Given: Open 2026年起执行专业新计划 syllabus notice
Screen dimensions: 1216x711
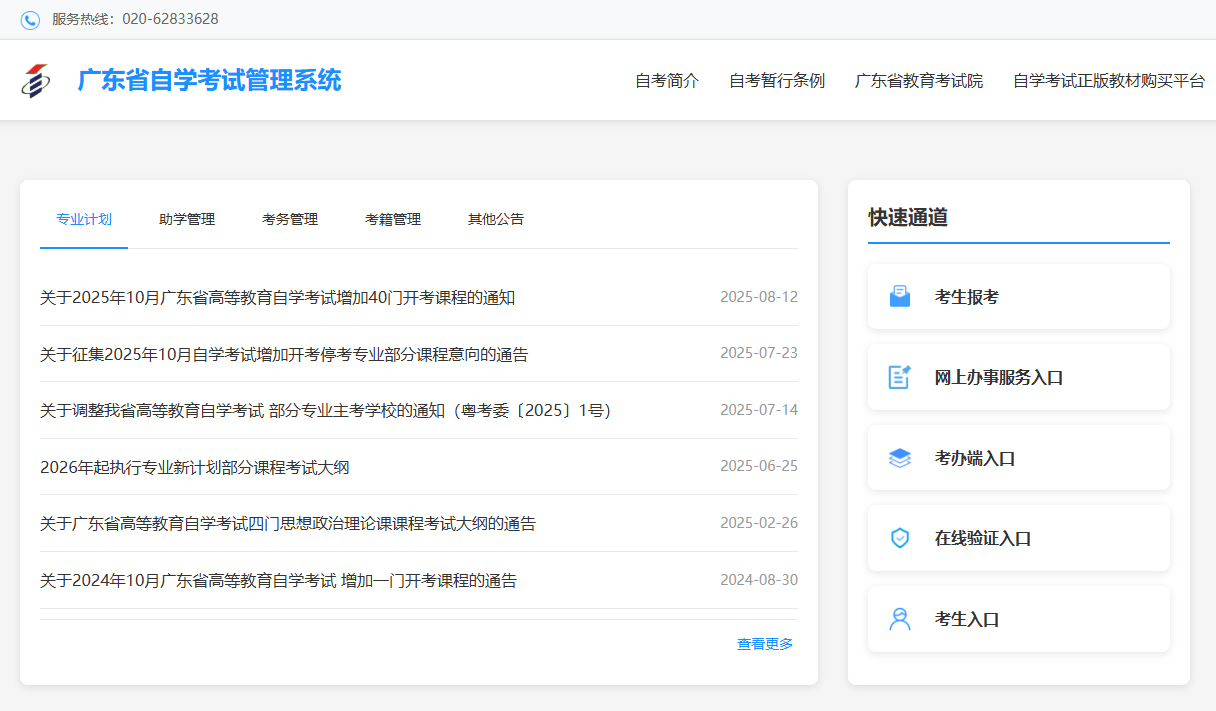Looking at the screenshot, I should (x=195, y=467).
